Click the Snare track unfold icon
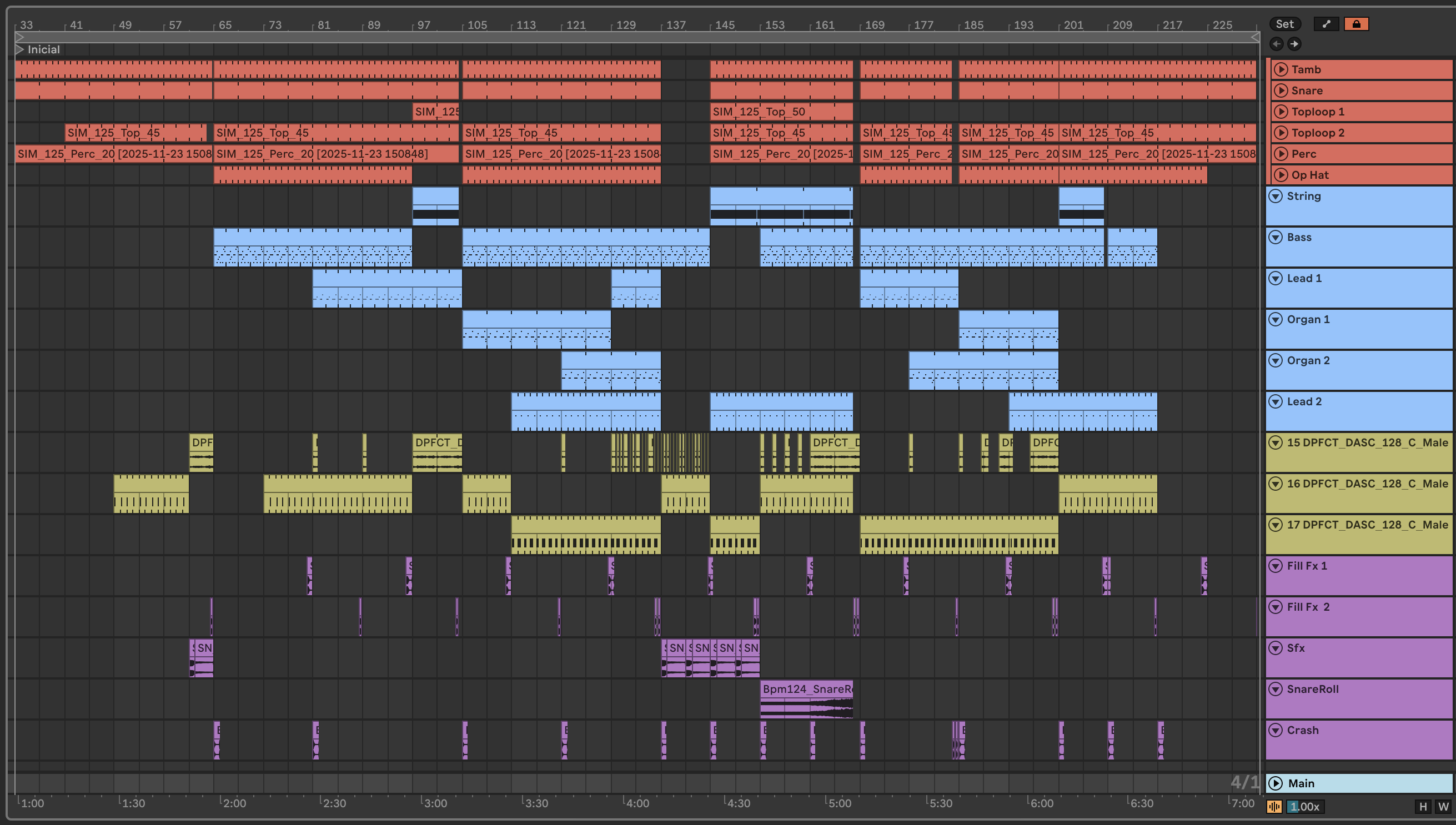 (1281, 90)
